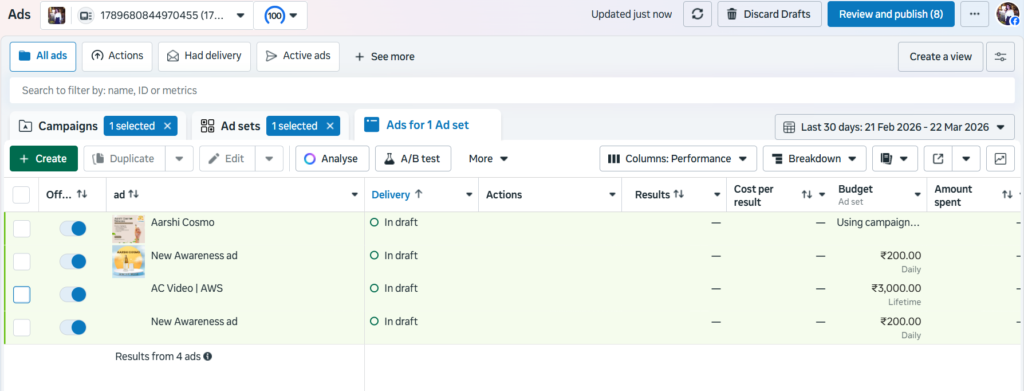The image size is (1024, 391).
Task: Sort by the Off/On column arrows
Action: [82, 195]
